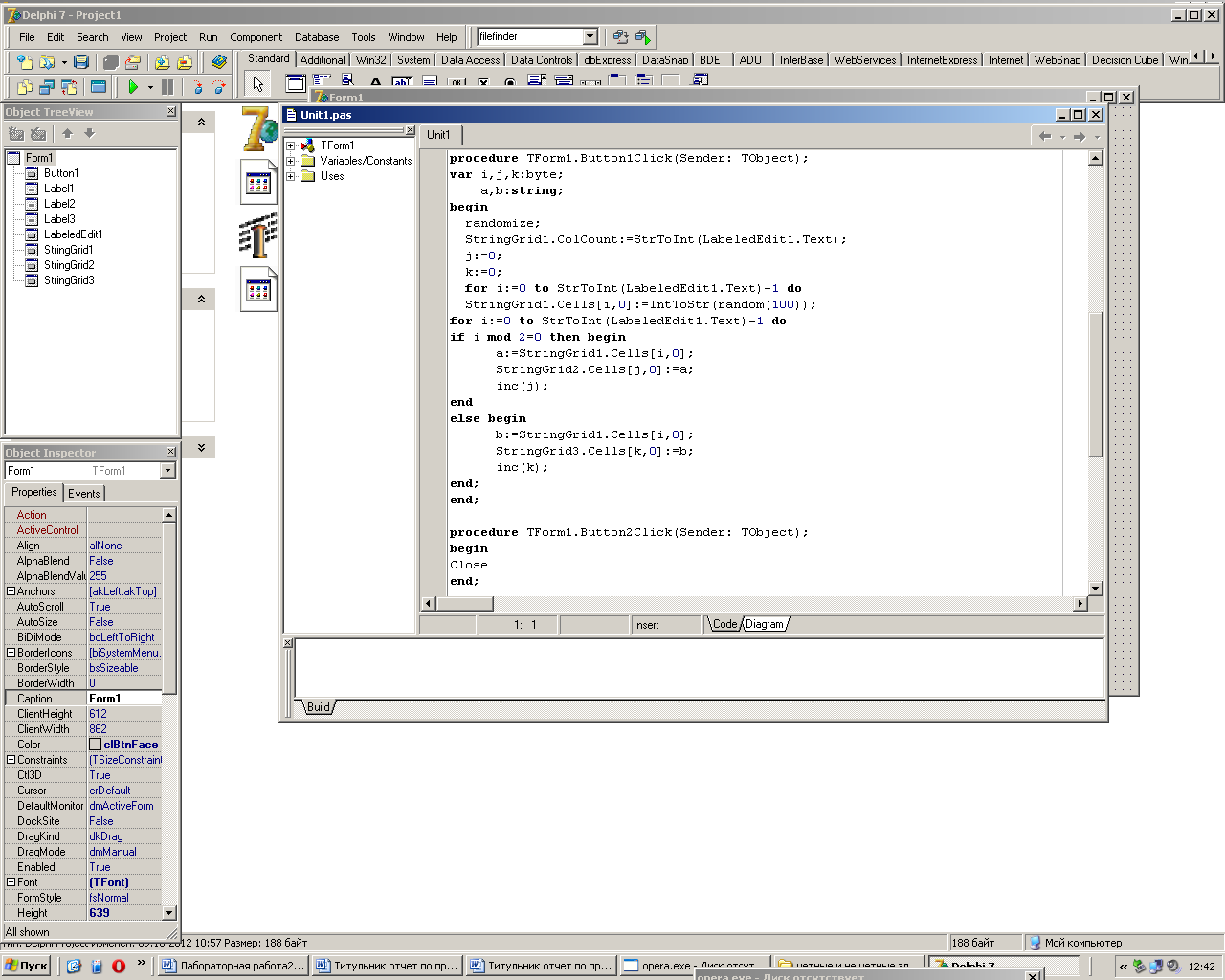Open the Component menu
Image resolution: width=1225 pixels, height=980 pixels.
pos(256,37)
